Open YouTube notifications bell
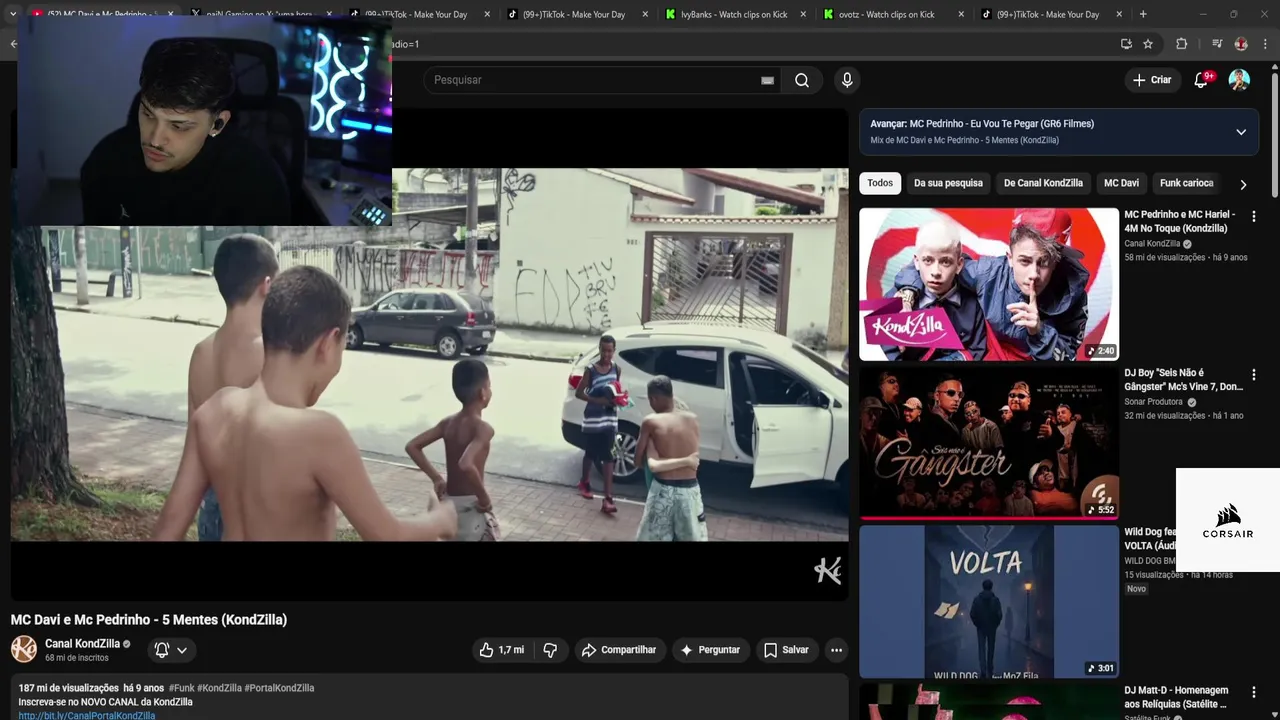The height and width of the screenshot is (720, 1280). point(1202,80)
